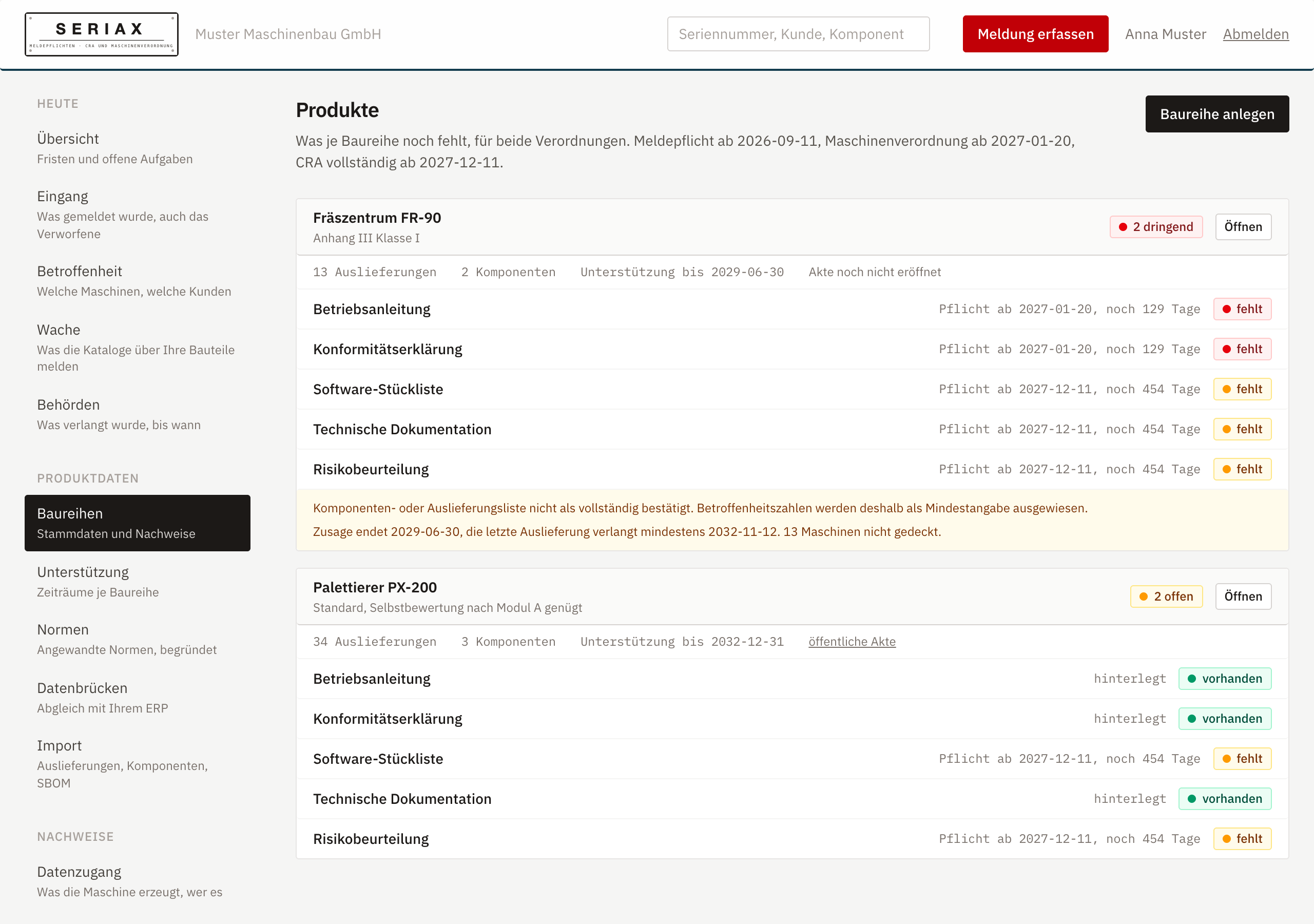Click Palettierer PX-200 title
The image size is (1314, 924).
[x=374, y=587]
